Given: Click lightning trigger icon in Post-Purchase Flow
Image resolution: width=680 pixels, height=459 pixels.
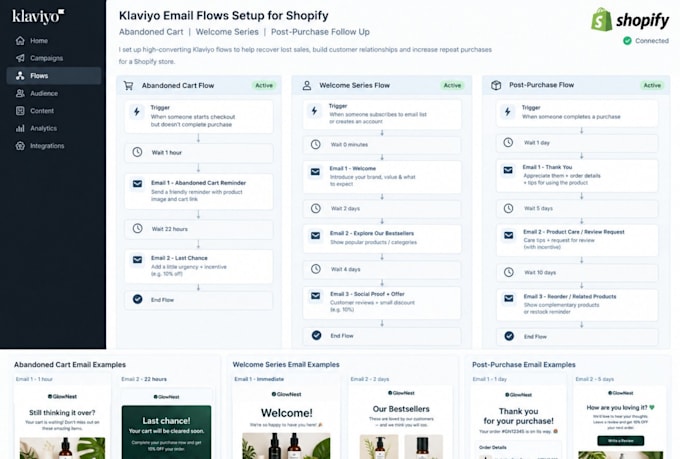Looking at the screenshot, I should 507,112.
